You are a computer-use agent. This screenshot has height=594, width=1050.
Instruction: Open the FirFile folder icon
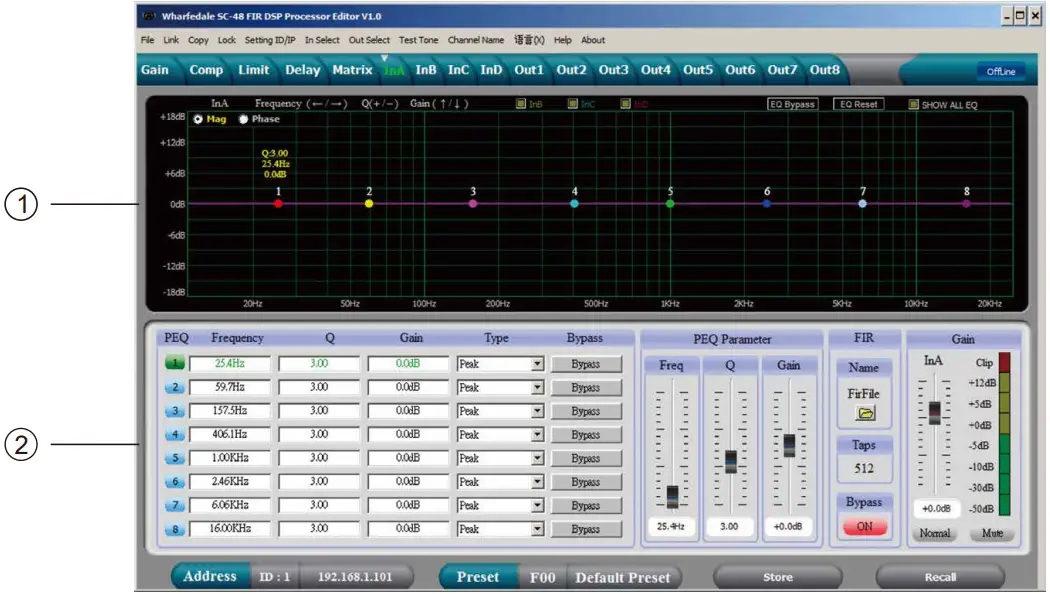tap(863, 412)
